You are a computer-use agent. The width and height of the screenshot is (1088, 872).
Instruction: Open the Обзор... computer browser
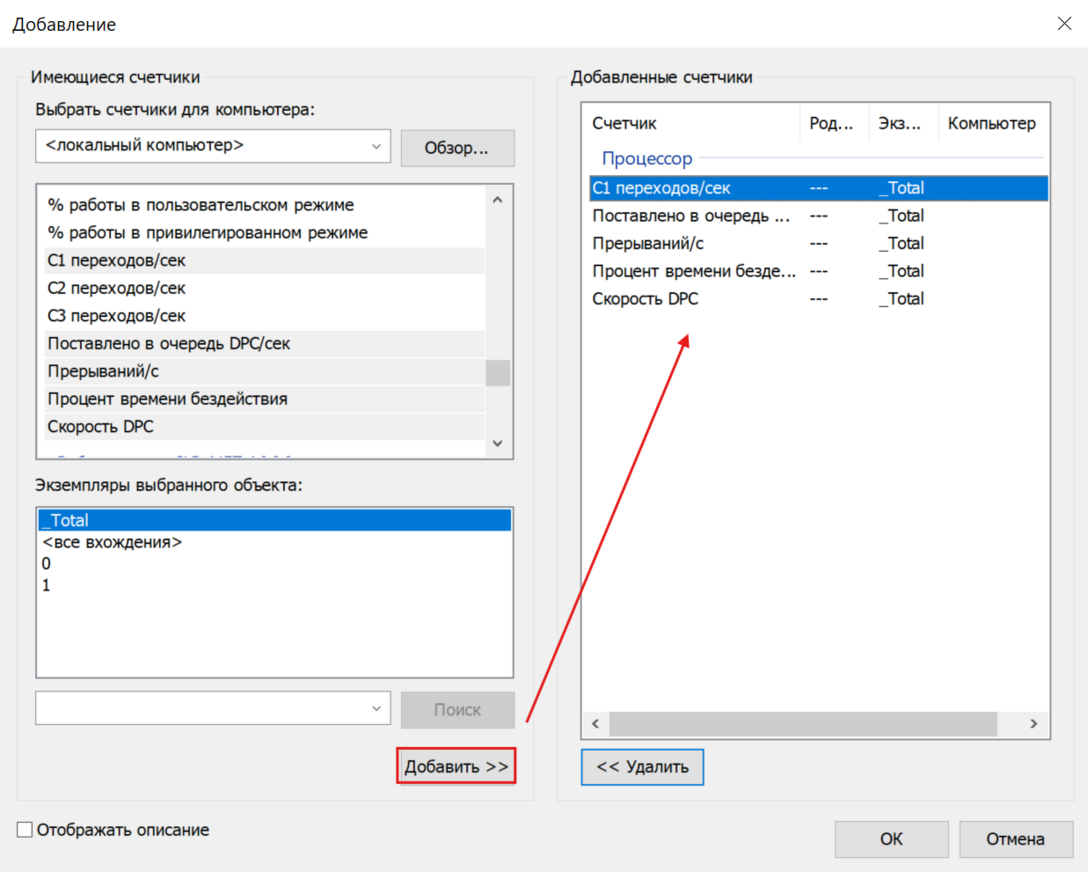[x=457, y=148]
